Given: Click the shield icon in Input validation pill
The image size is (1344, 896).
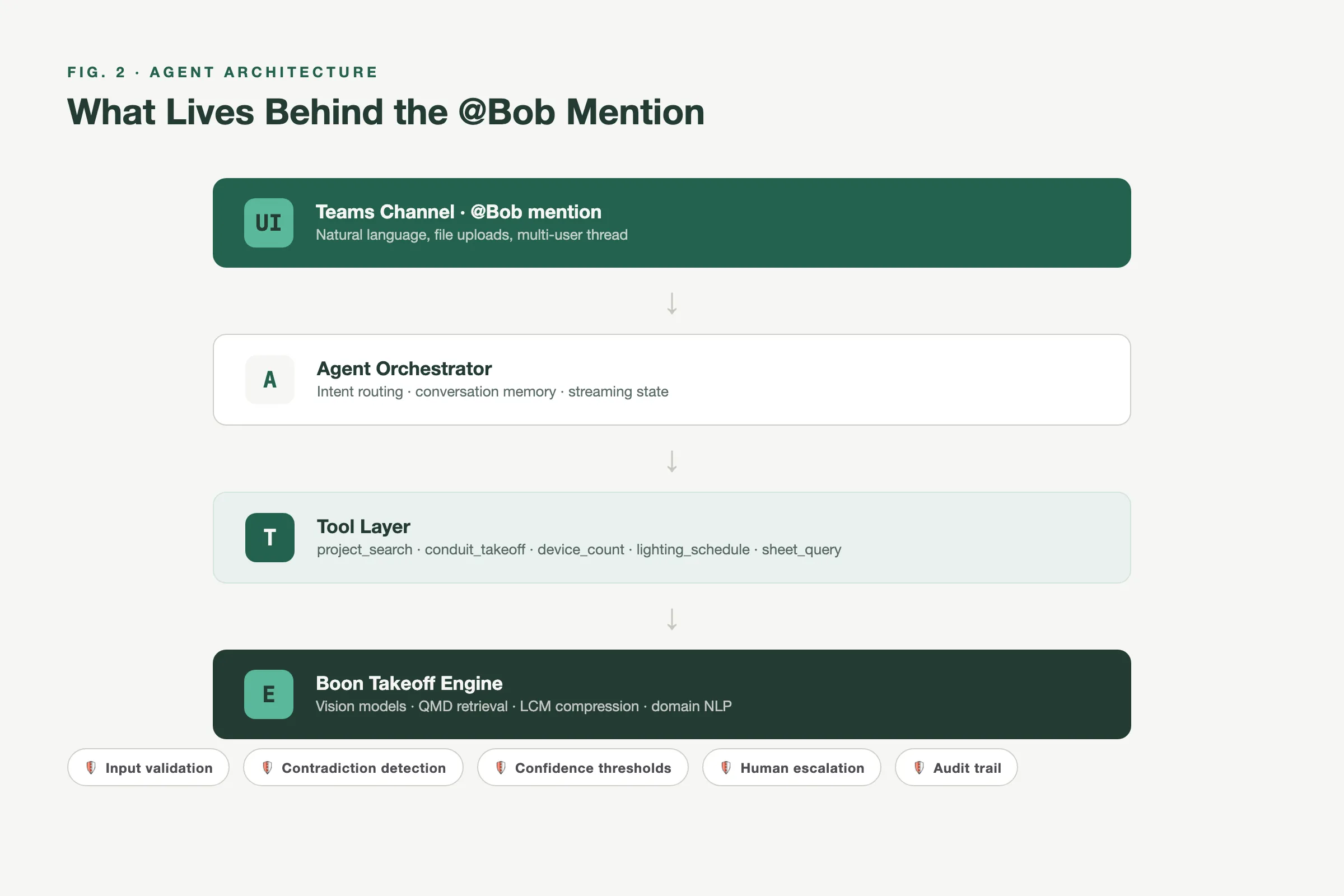Looking at the screenshot, I should pos(91,767).
